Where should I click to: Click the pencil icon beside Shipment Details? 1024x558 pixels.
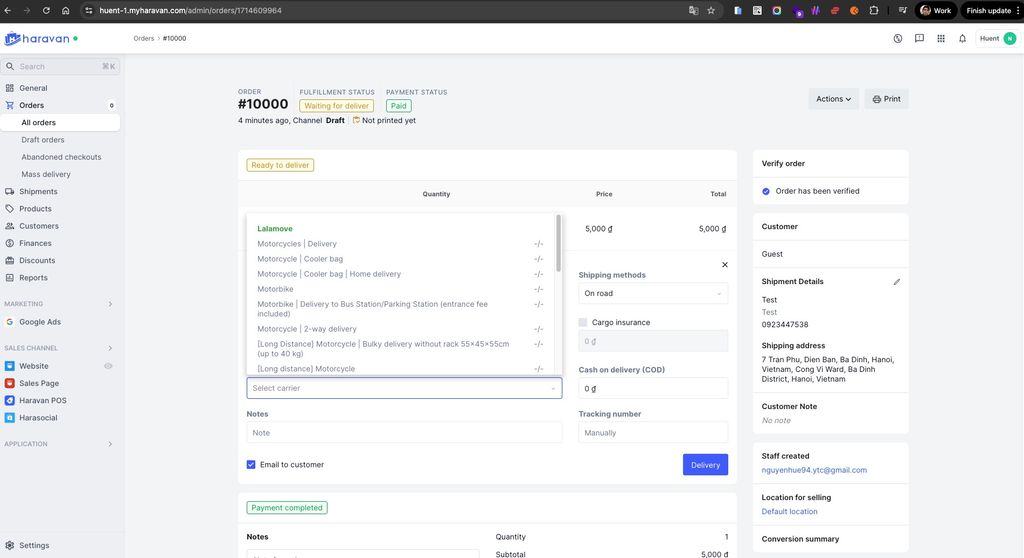897,282
